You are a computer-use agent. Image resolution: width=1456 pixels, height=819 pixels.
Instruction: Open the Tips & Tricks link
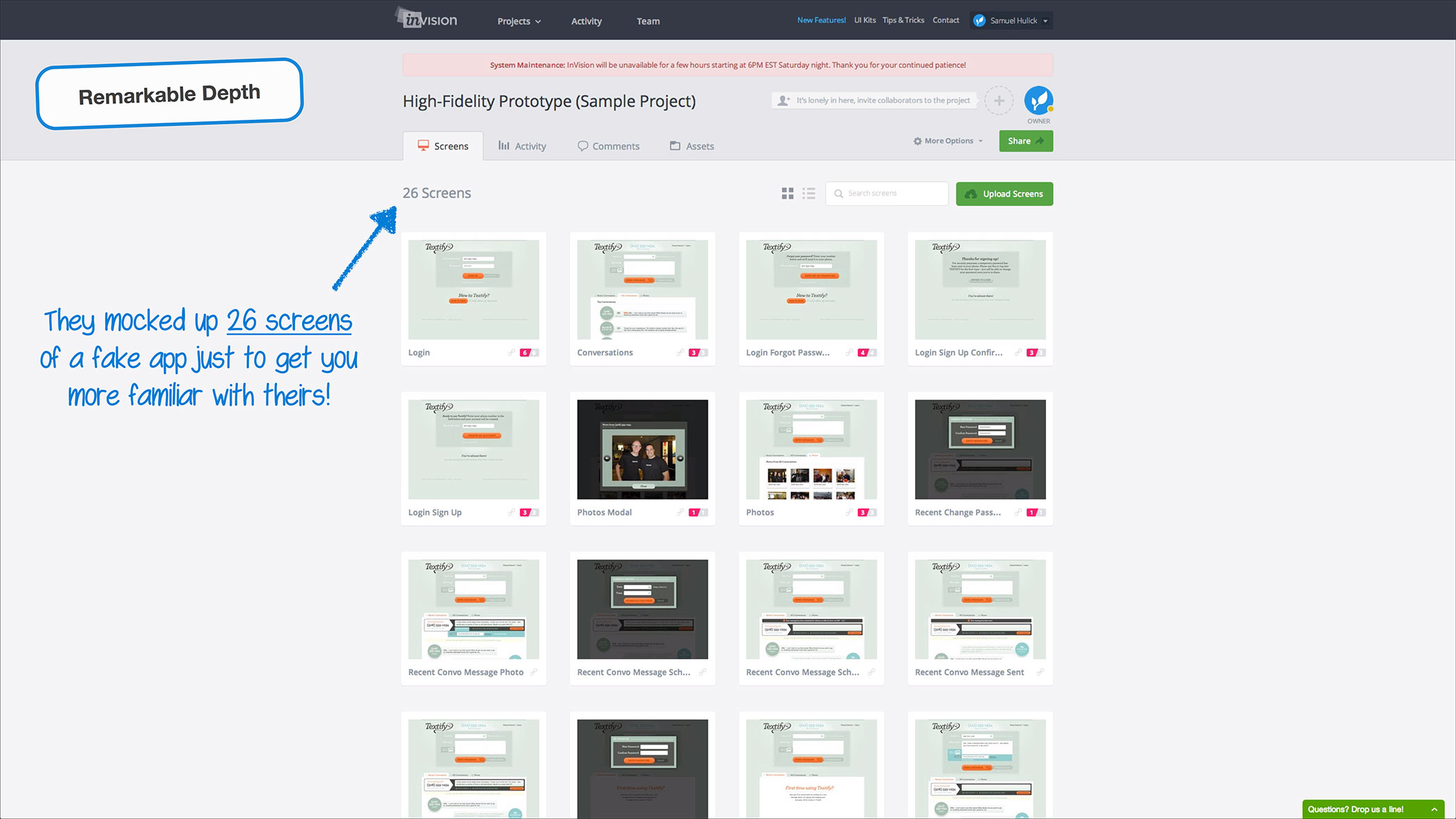point(903,20)
